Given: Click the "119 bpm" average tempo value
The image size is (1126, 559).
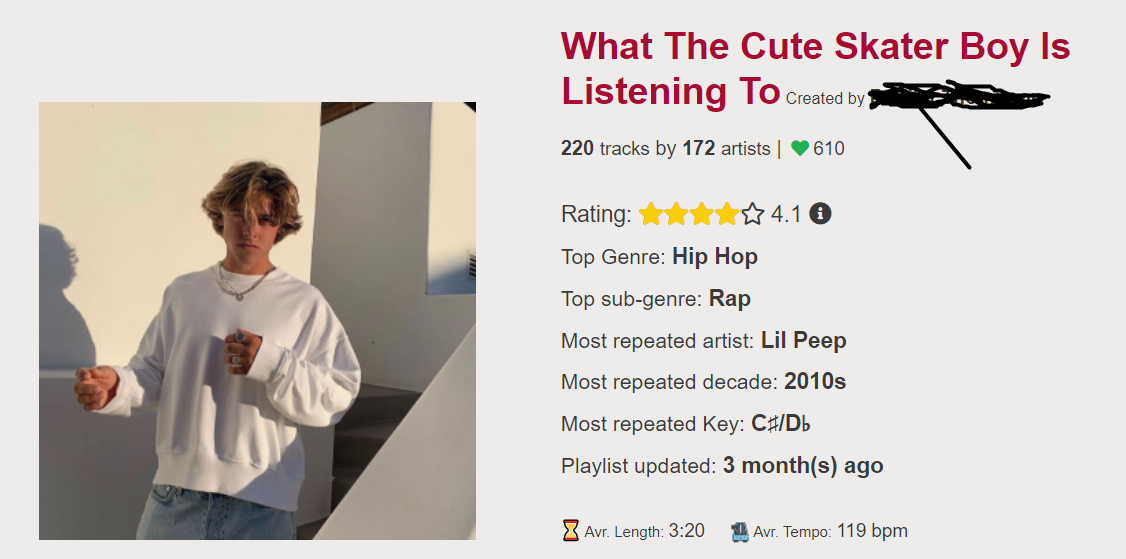Looking at the screenshot, I should tap(872, 531).
